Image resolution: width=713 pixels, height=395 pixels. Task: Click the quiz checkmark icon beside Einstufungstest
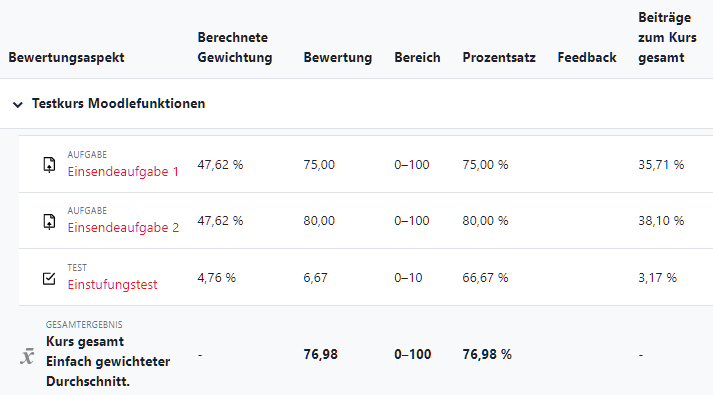(49, 278)
